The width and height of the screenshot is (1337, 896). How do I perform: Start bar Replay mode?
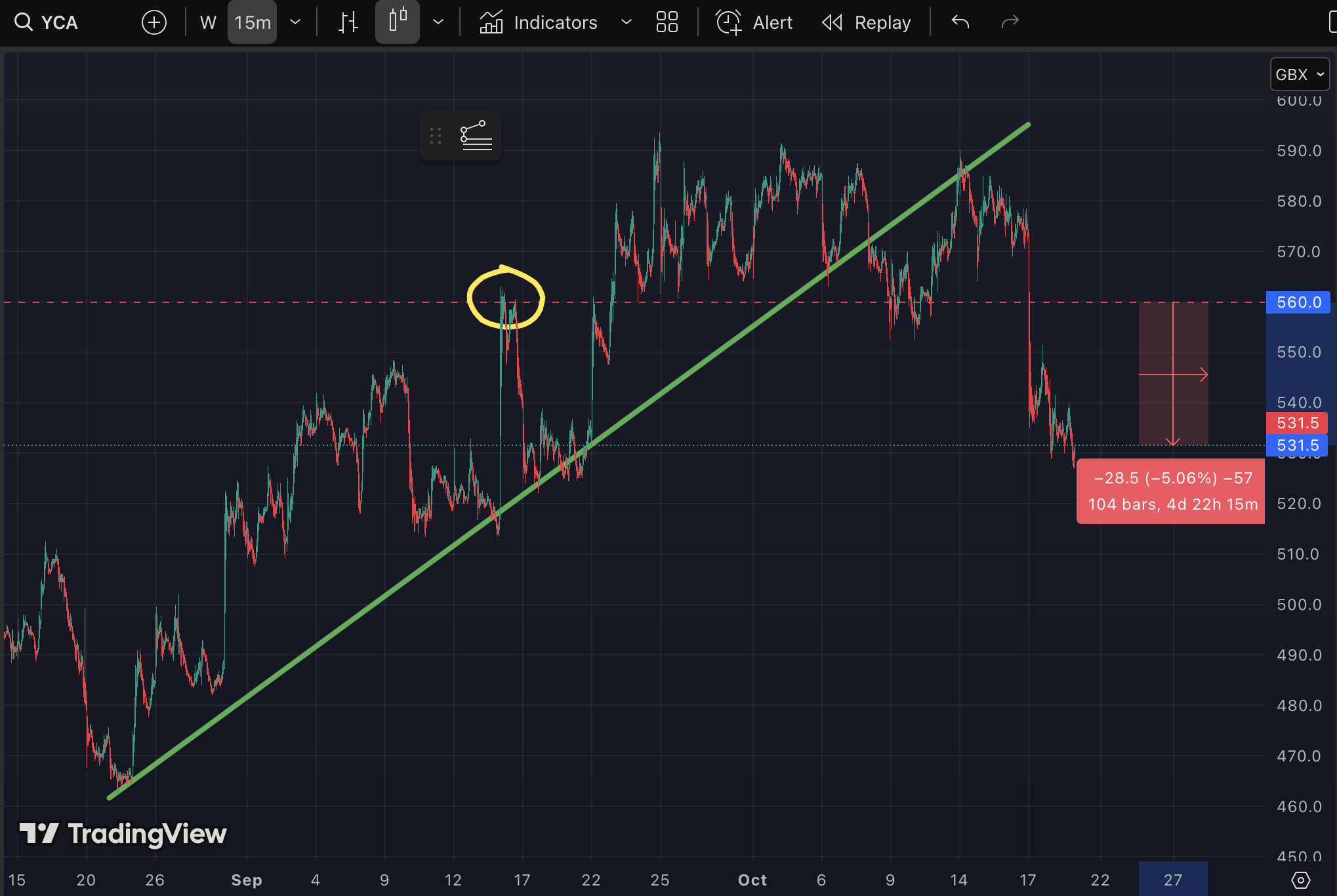click(x=867, y=22)
